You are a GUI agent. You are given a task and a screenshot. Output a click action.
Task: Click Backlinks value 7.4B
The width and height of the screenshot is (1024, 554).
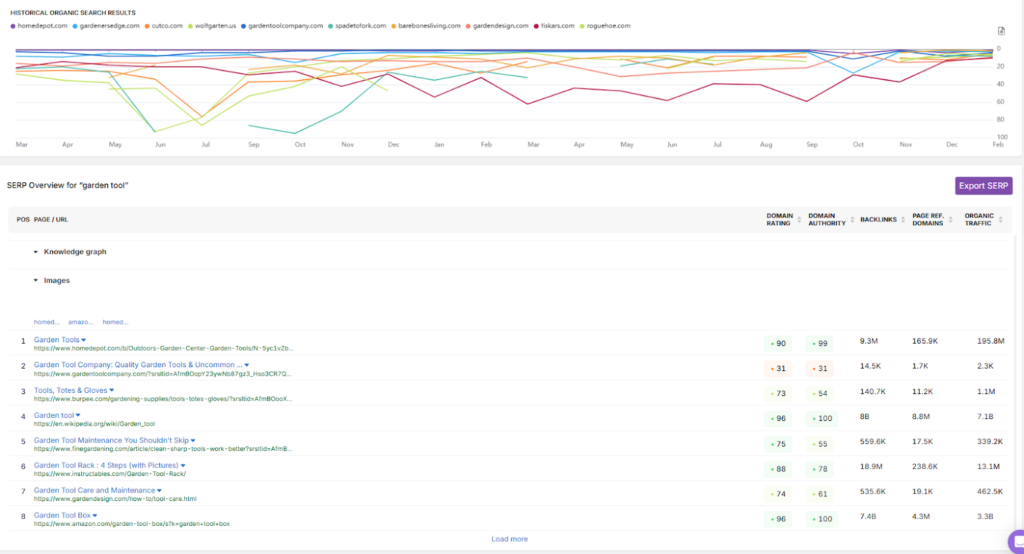point(867,516)
